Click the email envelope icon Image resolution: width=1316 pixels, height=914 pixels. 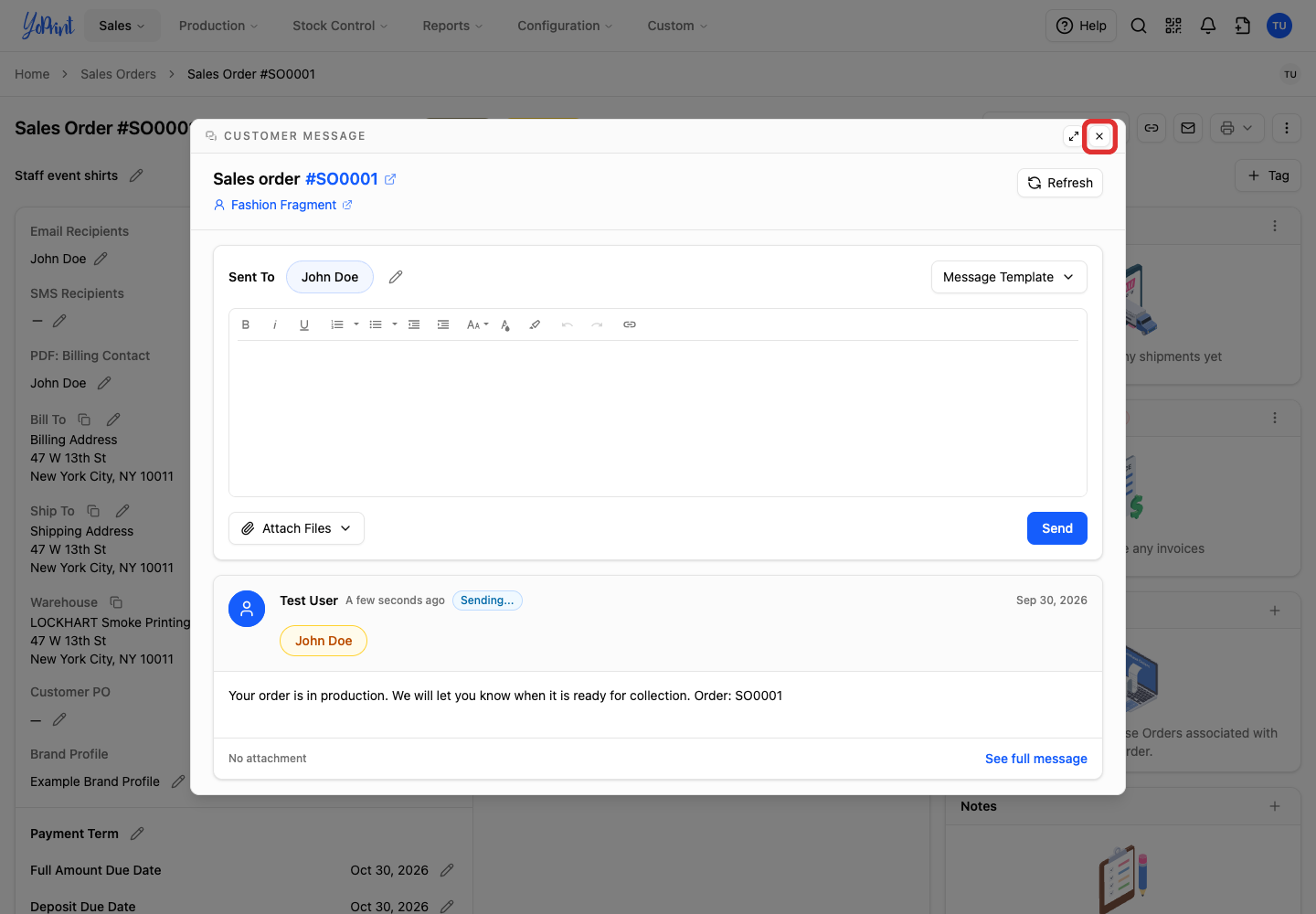coord(1188,128)
